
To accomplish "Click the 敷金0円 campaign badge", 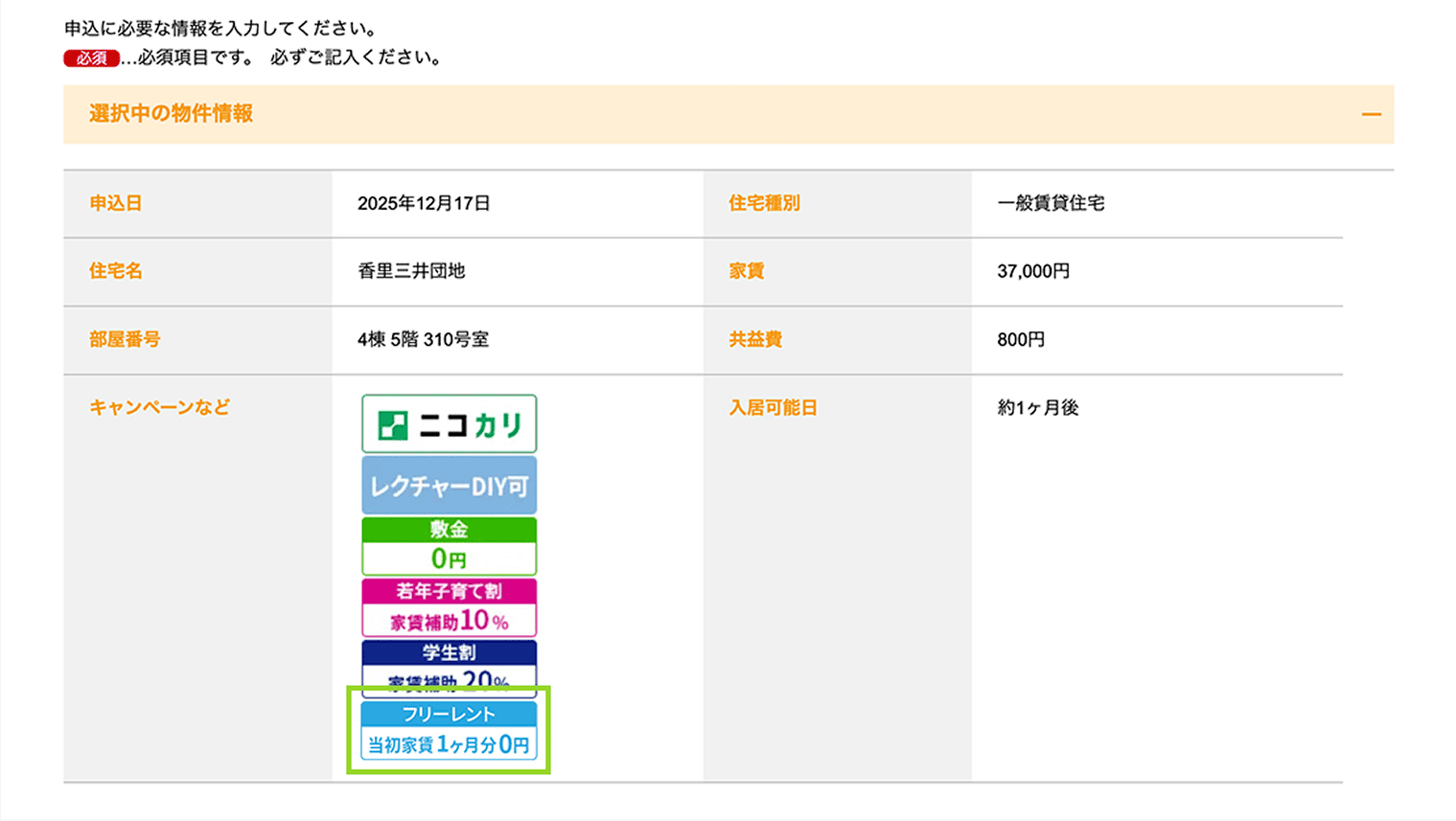I will [449, 545].
